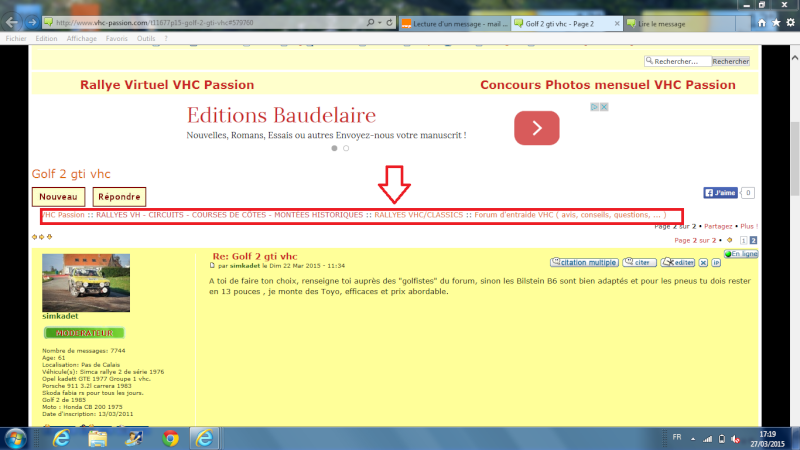Close the 'Golf 2 gti vhc - Page 2' tab
This screenshot has height=450, width=800.
[616, 23]
